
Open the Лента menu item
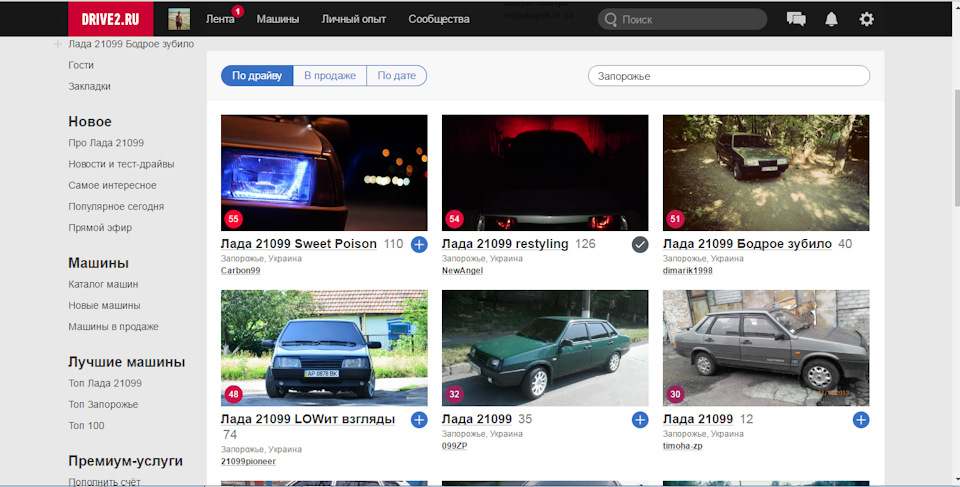point(220,19)
